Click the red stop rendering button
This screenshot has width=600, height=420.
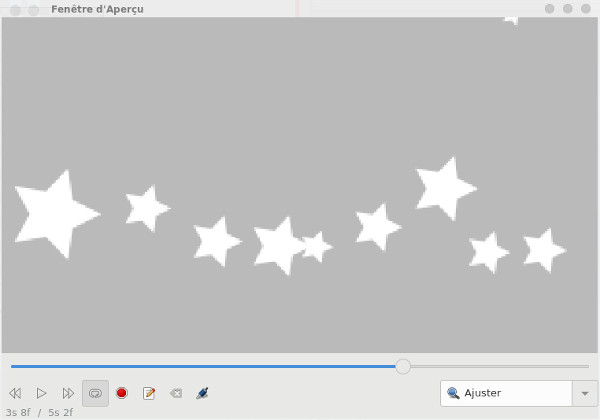click(122, 393)
